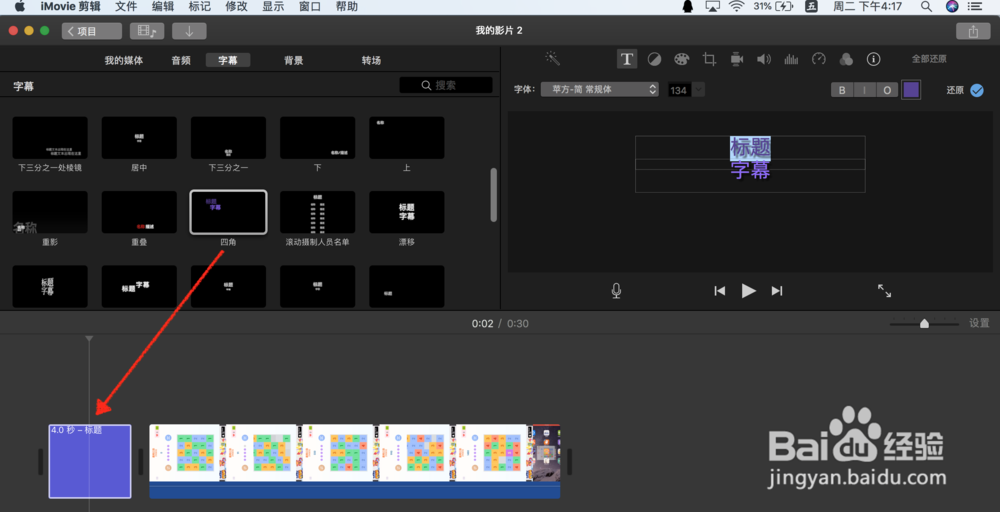1000x512 pixels.
Task: Toggle italic text style
Action: (865, 90)
